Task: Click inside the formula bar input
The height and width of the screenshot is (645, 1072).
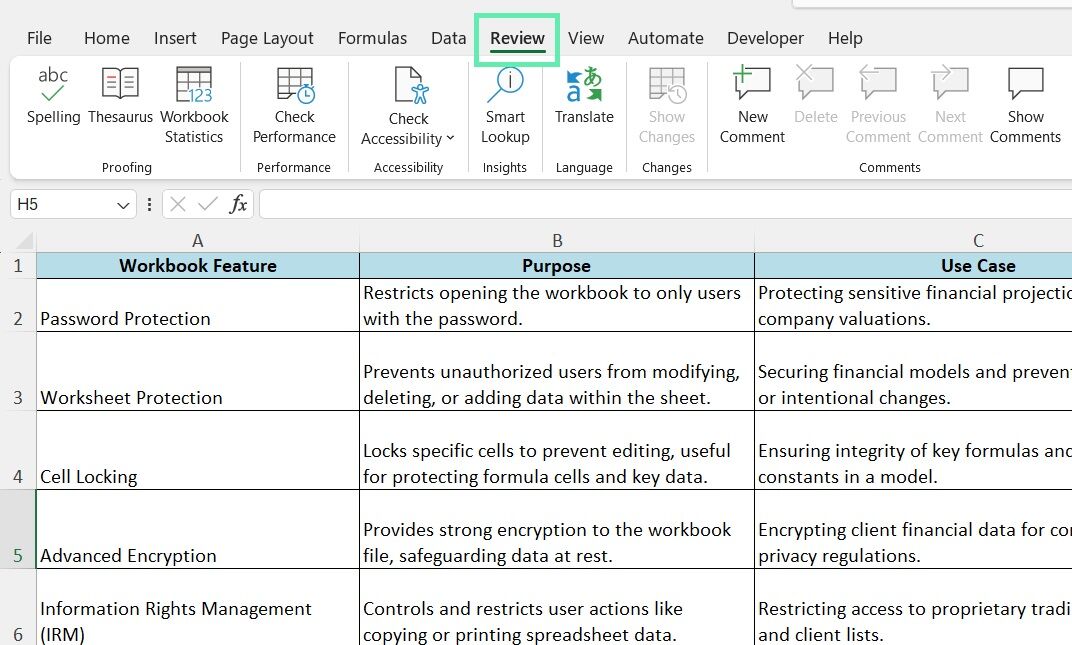Action: pos(666,204)
